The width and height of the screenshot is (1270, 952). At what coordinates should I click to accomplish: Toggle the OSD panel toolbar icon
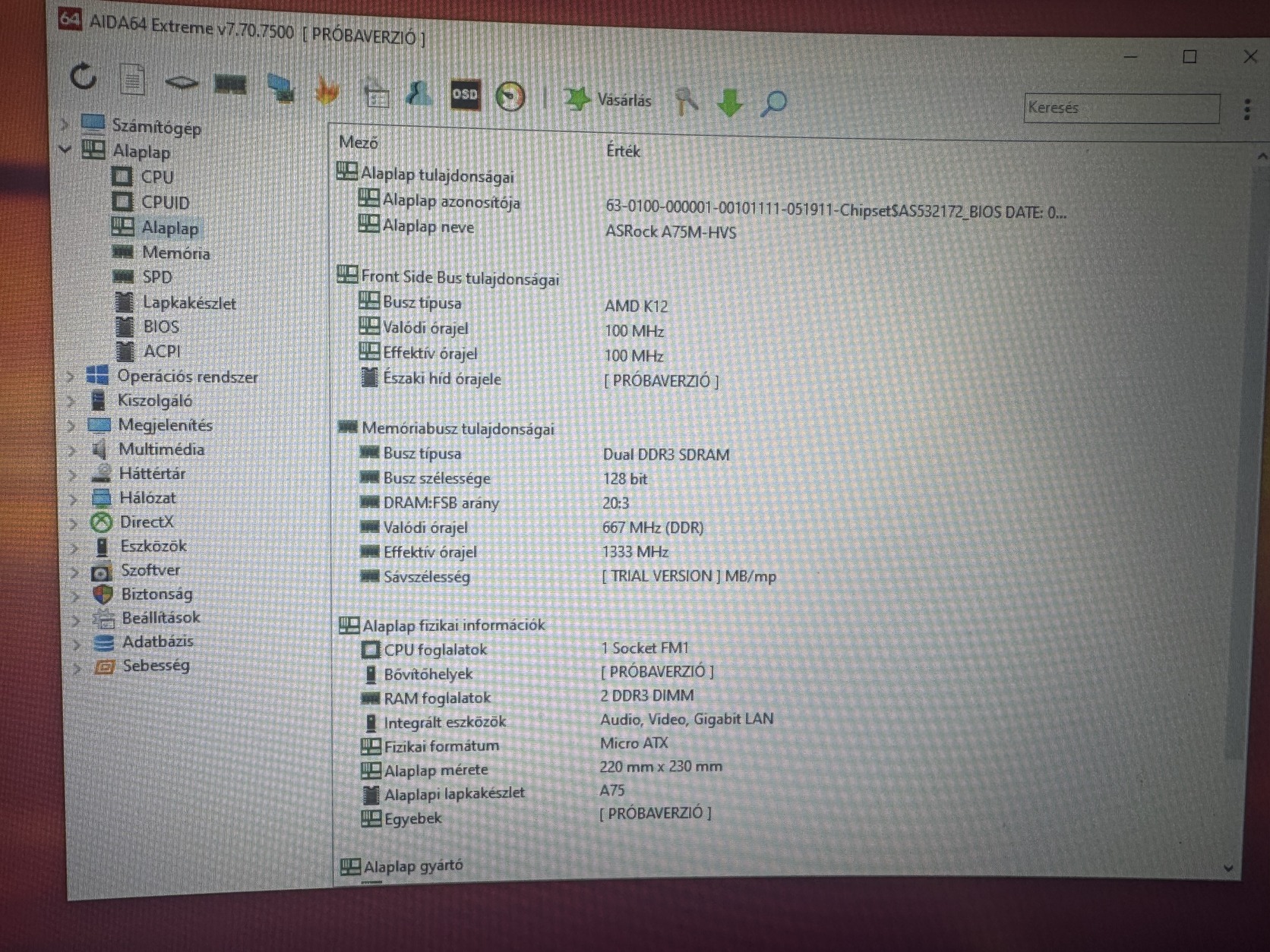point(465,95)
